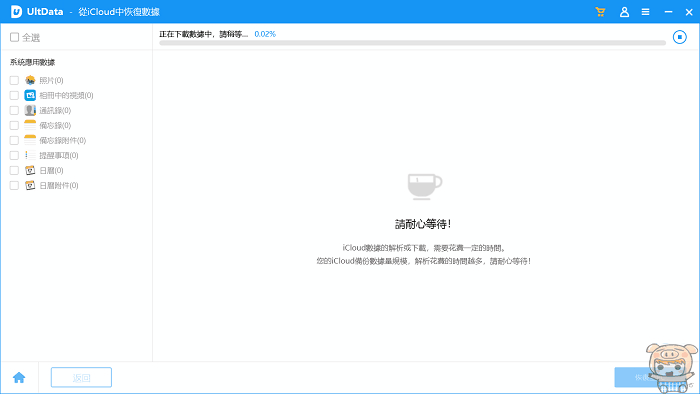
Task: Check the 日曆(0) checkbox
Action: [14, 170]
